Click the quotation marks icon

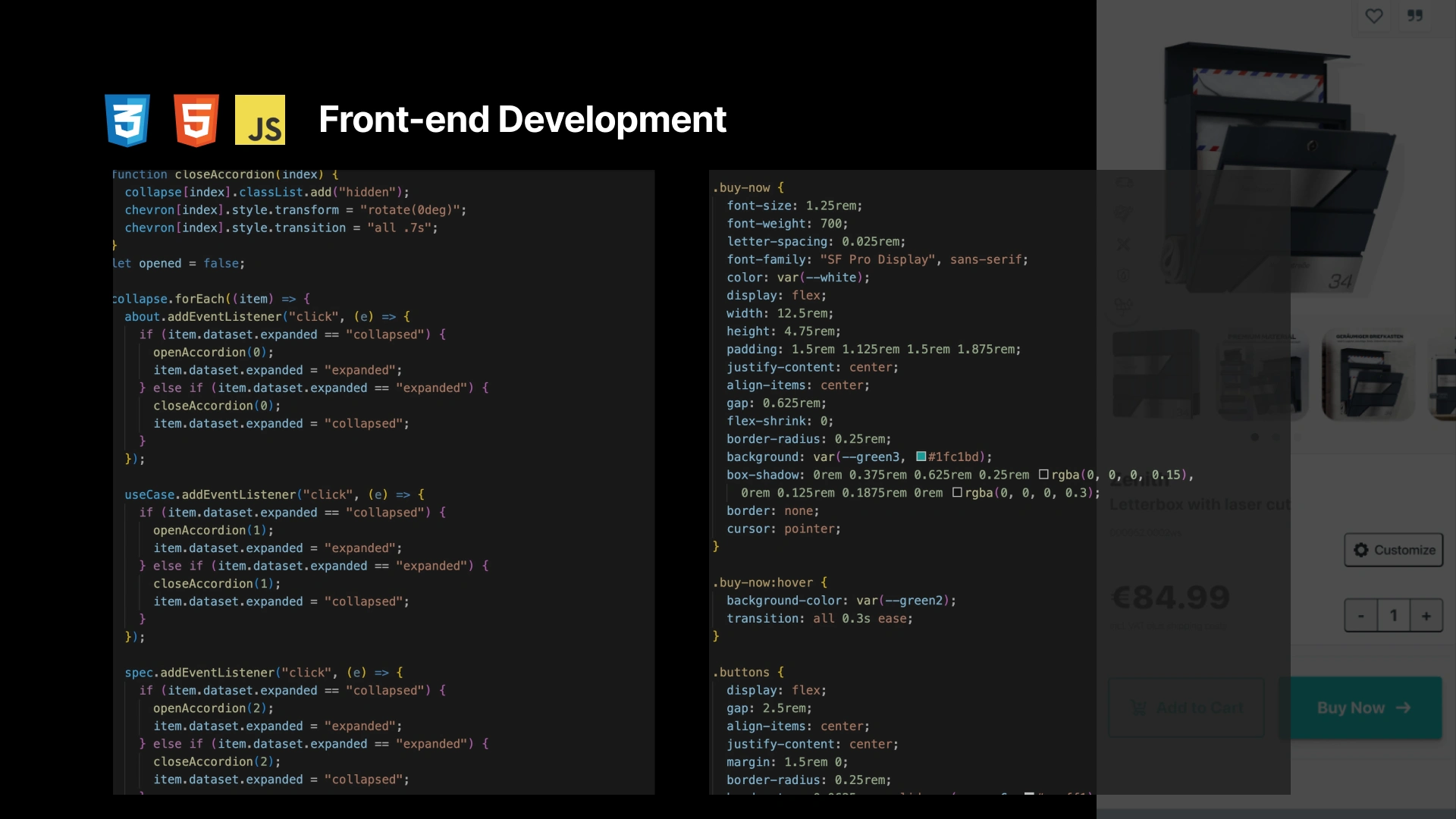pos(1415,16)
